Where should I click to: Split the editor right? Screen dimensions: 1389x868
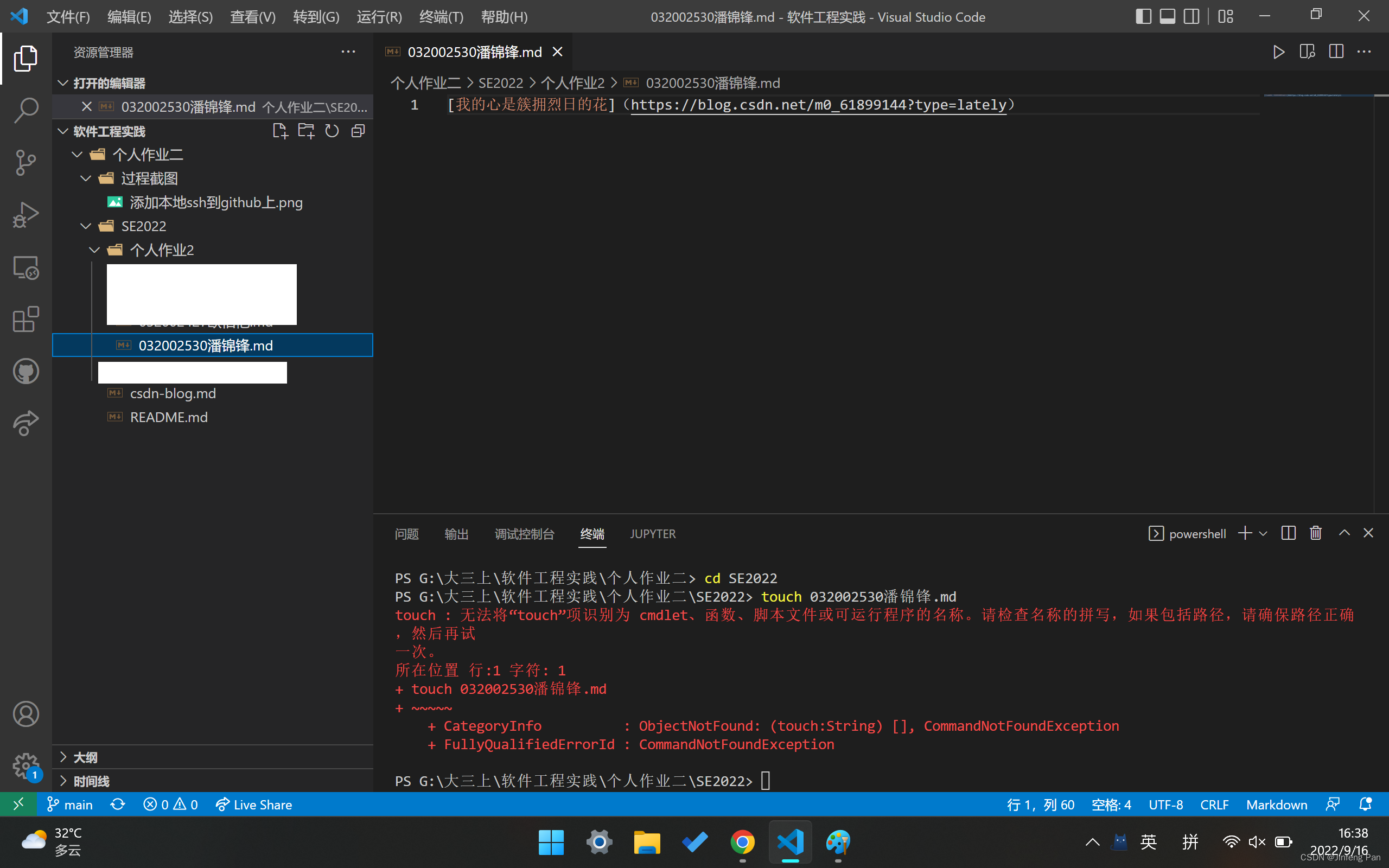click(1336, 52)
